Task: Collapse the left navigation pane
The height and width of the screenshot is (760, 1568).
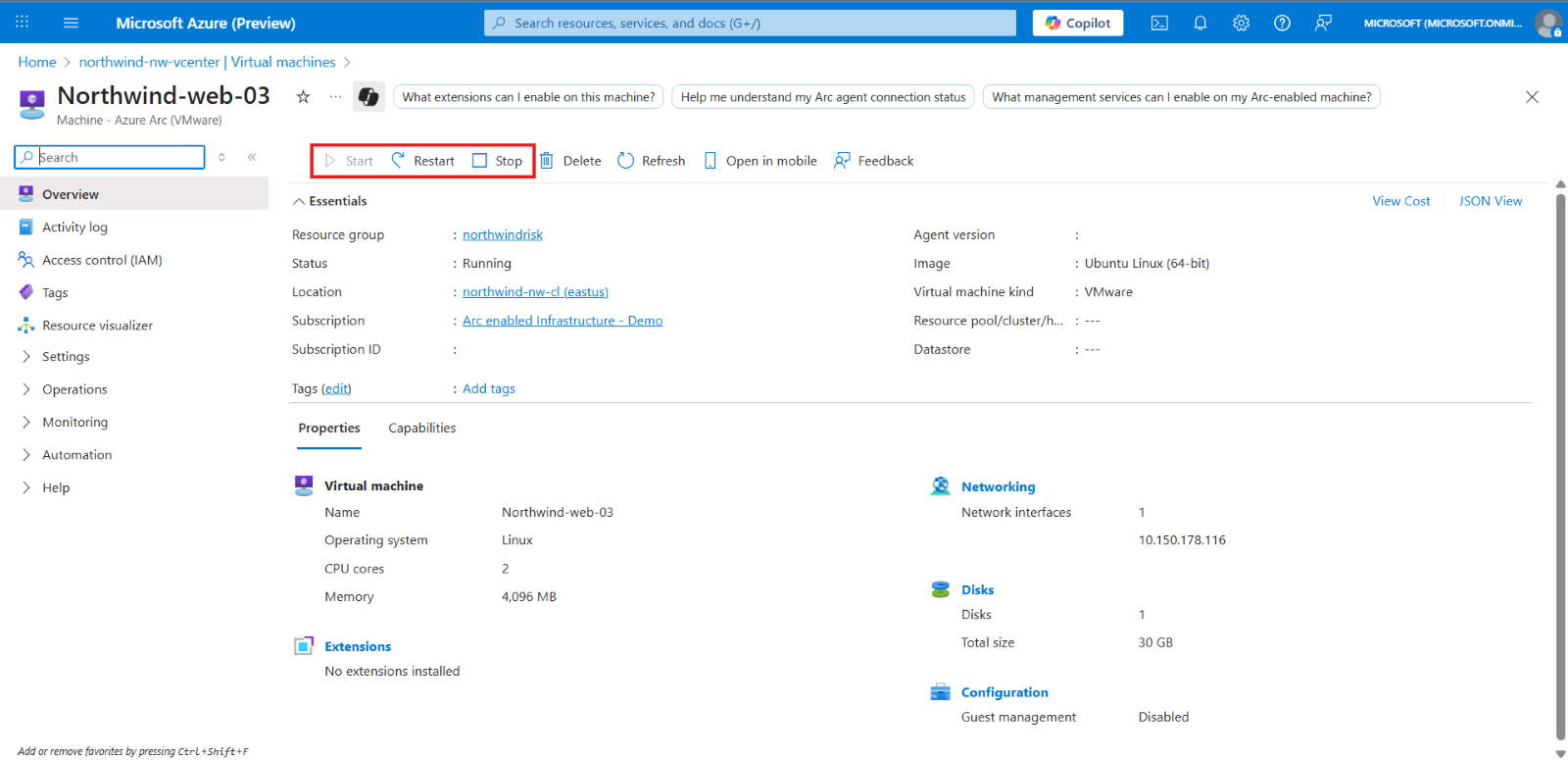Action: (x=252, y=157)
